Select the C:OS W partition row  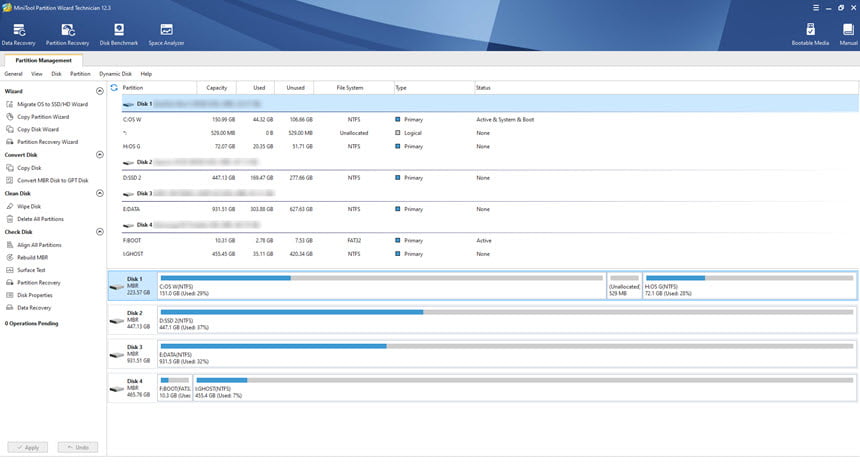point(490,120)
